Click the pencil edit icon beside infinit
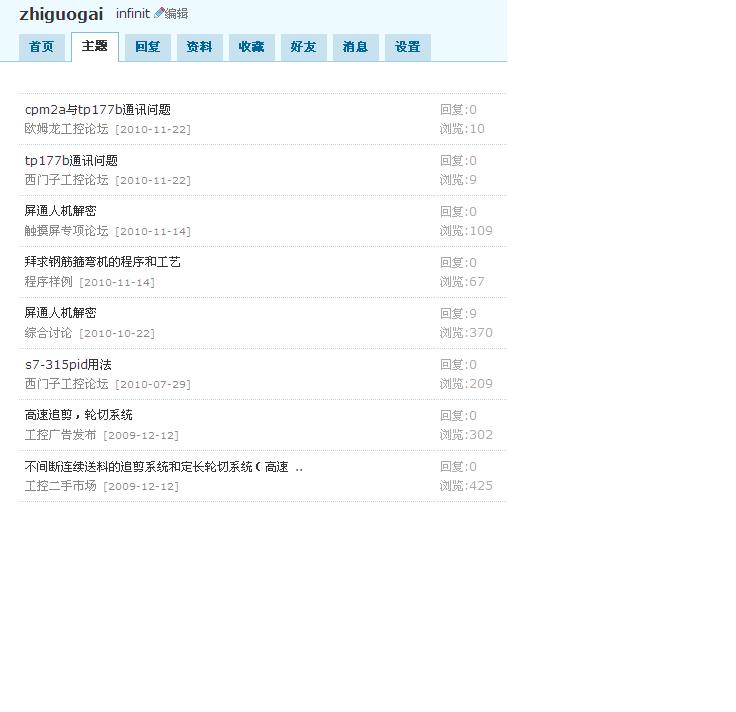This screenshot has height=712, width=736. click(159, 13)
